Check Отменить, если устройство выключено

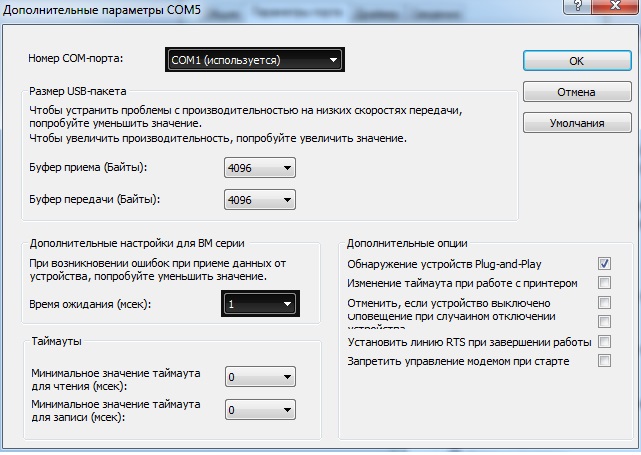point(604,303)
